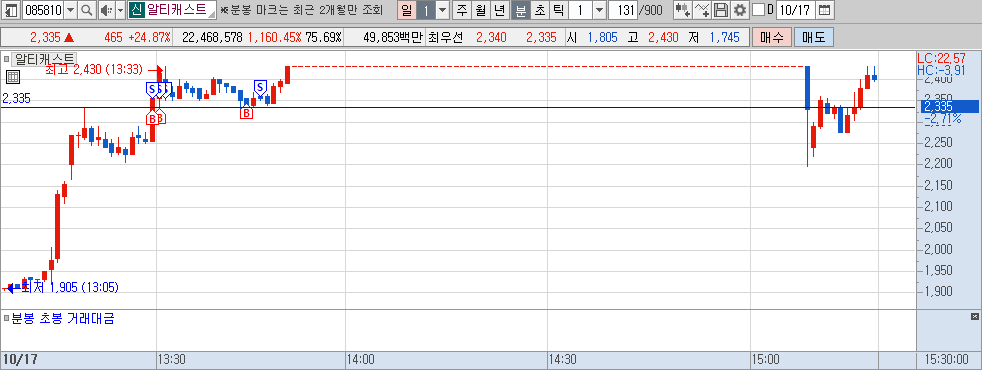
Task: Toggle the D checkbox
Action: pyautogui.click(x=758, y=10)
